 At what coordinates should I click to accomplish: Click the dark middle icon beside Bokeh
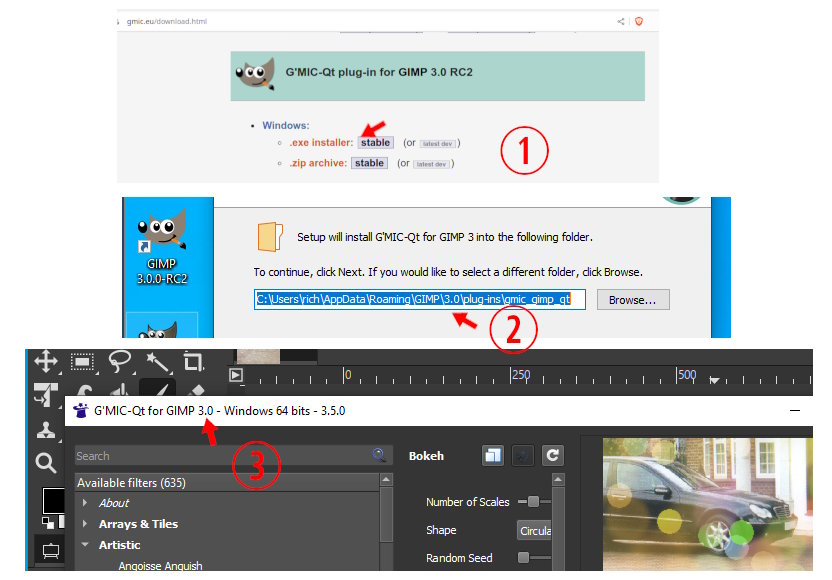[x=523, y=455]
